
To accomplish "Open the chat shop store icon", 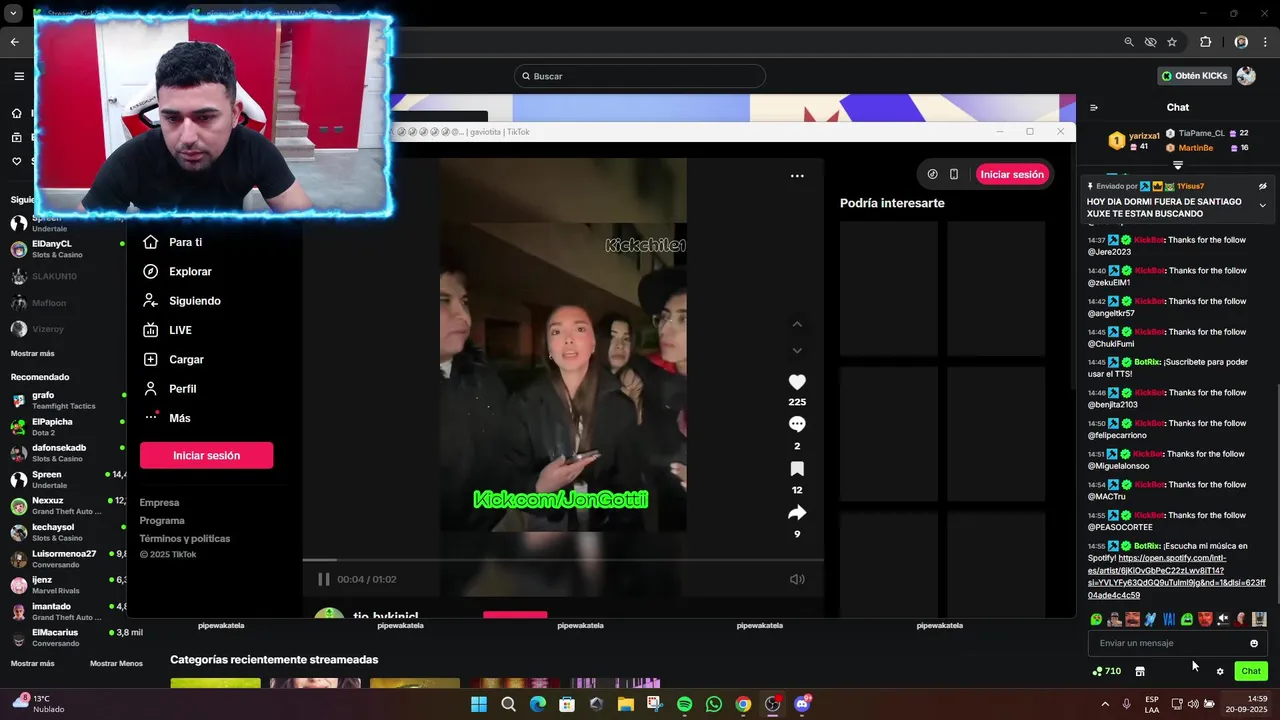I will pyautogui.click(x=1140, y=671).
